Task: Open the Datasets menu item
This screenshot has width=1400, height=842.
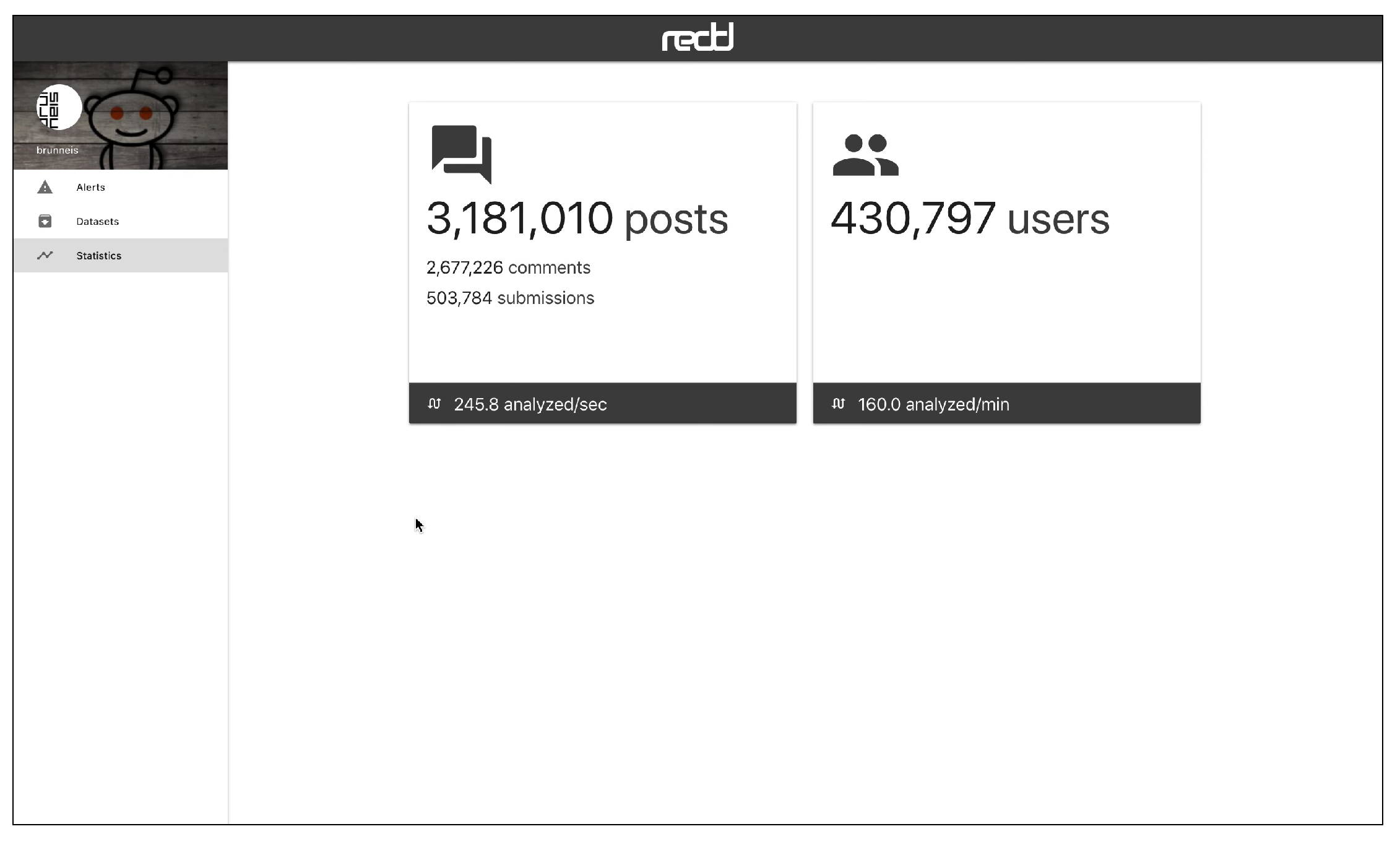Action: click(x=97, y=221)
